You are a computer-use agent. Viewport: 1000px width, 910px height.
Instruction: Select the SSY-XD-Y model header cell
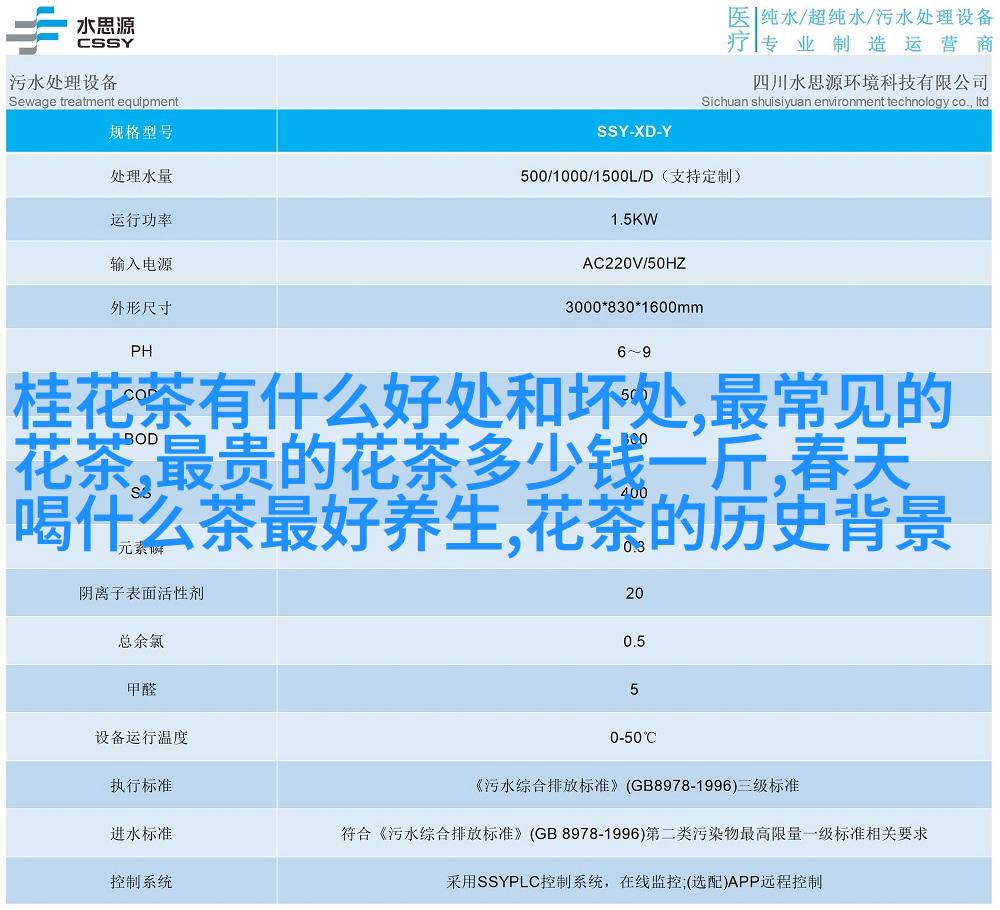tap(634, 132)
